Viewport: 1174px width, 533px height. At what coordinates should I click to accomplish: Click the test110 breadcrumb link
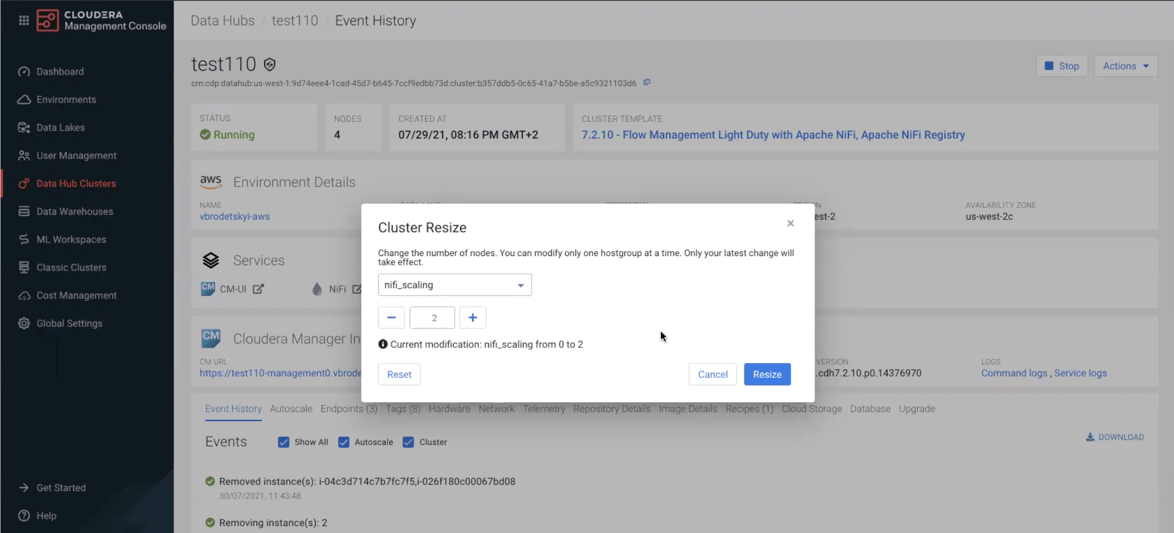point(294,21)
